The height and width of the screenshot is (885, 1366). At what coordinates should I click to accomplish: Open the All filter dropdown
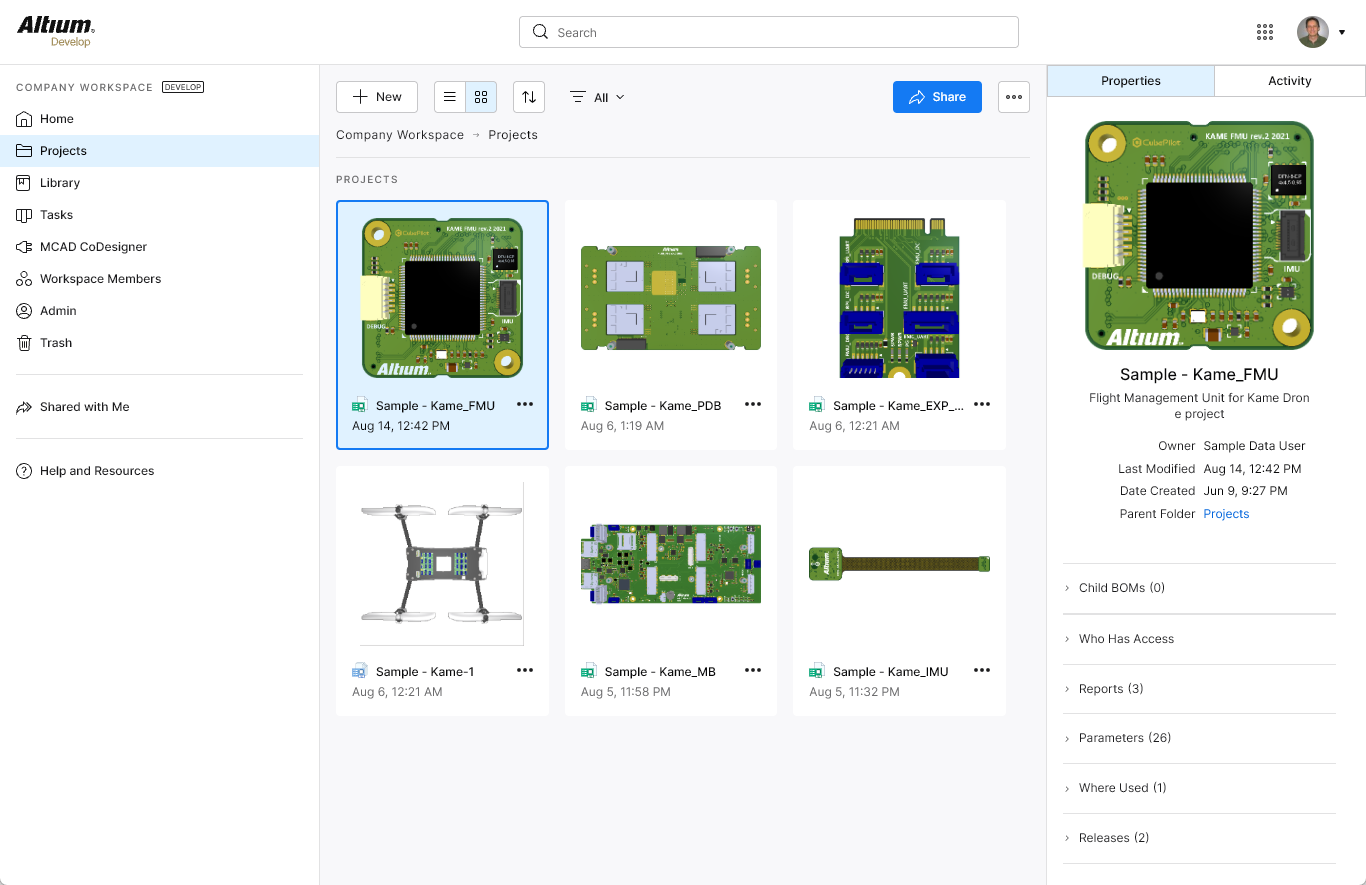(598, 97)
